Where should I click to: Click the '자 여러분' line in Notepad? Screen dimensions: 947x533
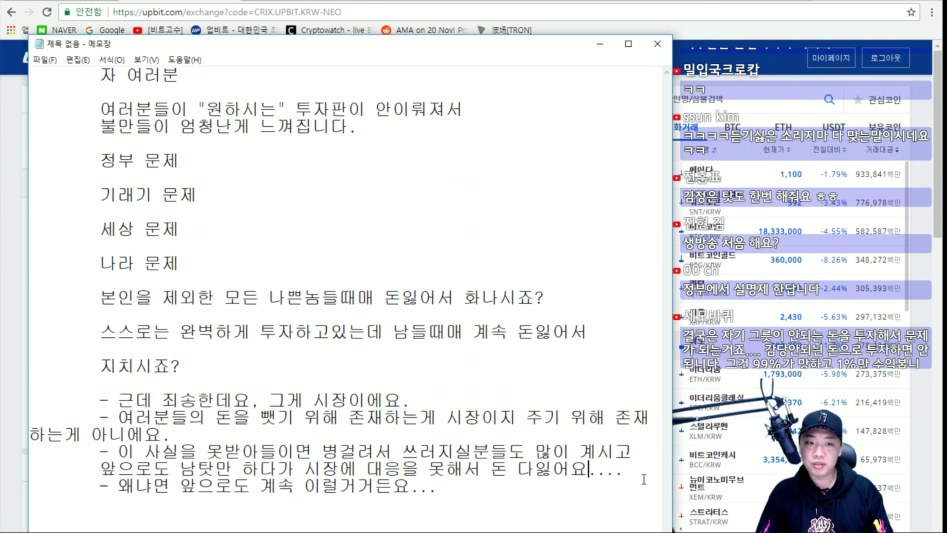139,75
